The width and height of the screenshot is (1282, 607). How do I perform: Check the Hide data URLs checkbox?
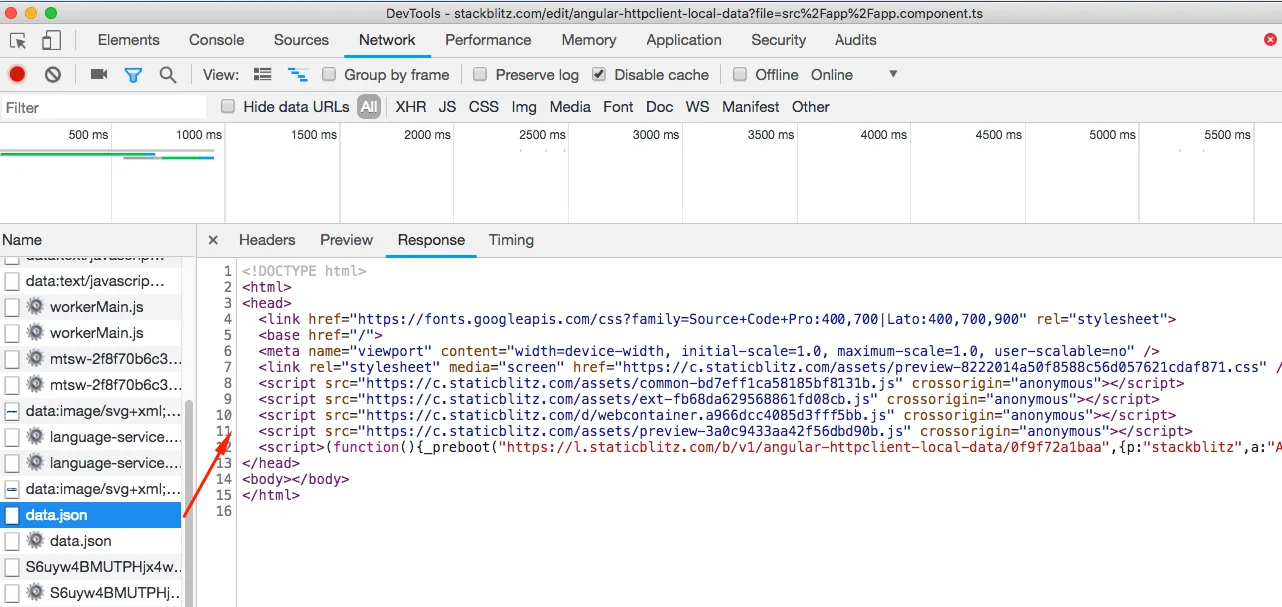tap(228, 107)
